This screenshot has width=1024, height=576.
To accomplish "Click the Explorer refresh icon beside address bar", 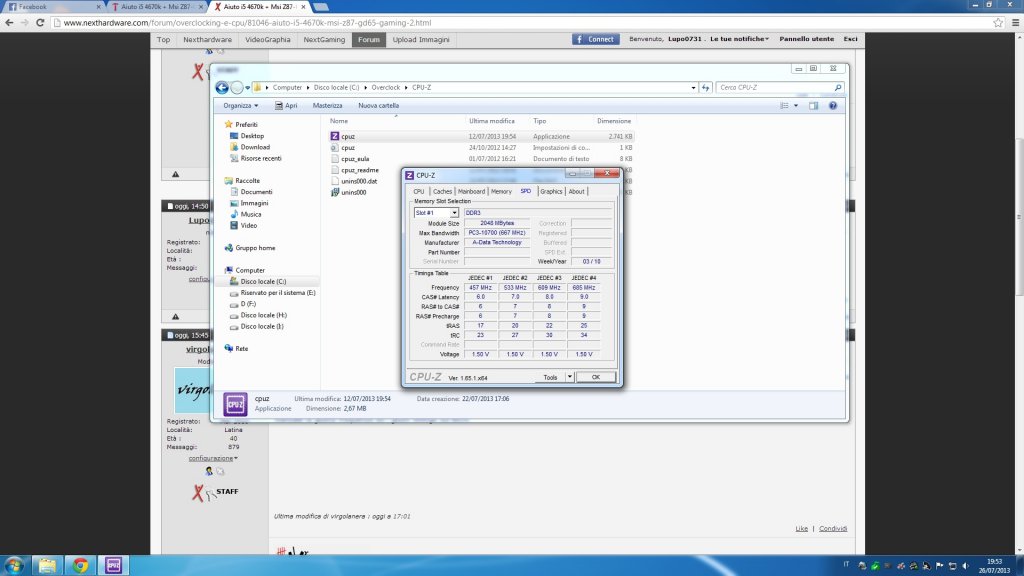I will coord(705,88).
